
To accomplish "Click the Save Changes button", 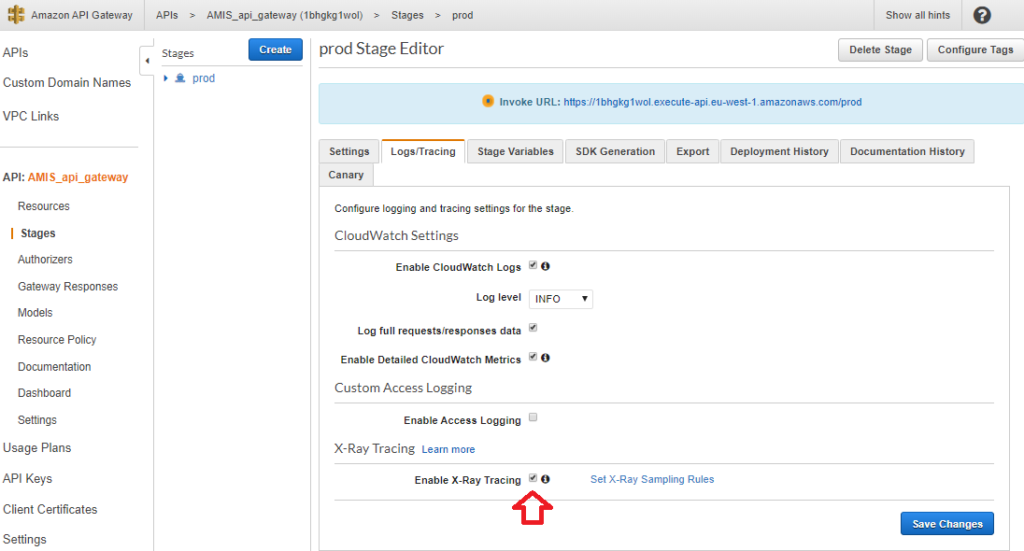I will (x=946, y=524).
